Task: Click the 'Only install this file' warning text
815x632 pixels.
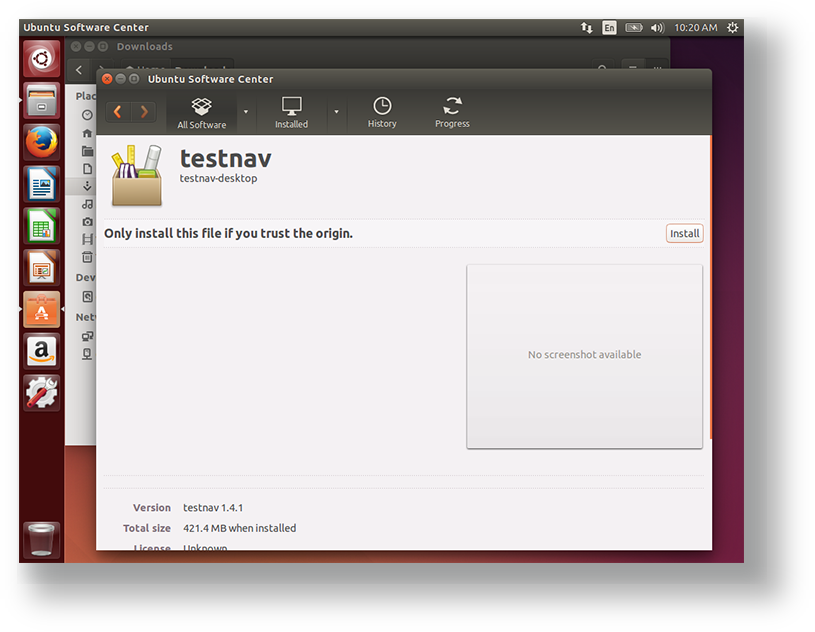Action: pyautogui.click(x=228, y=233)
